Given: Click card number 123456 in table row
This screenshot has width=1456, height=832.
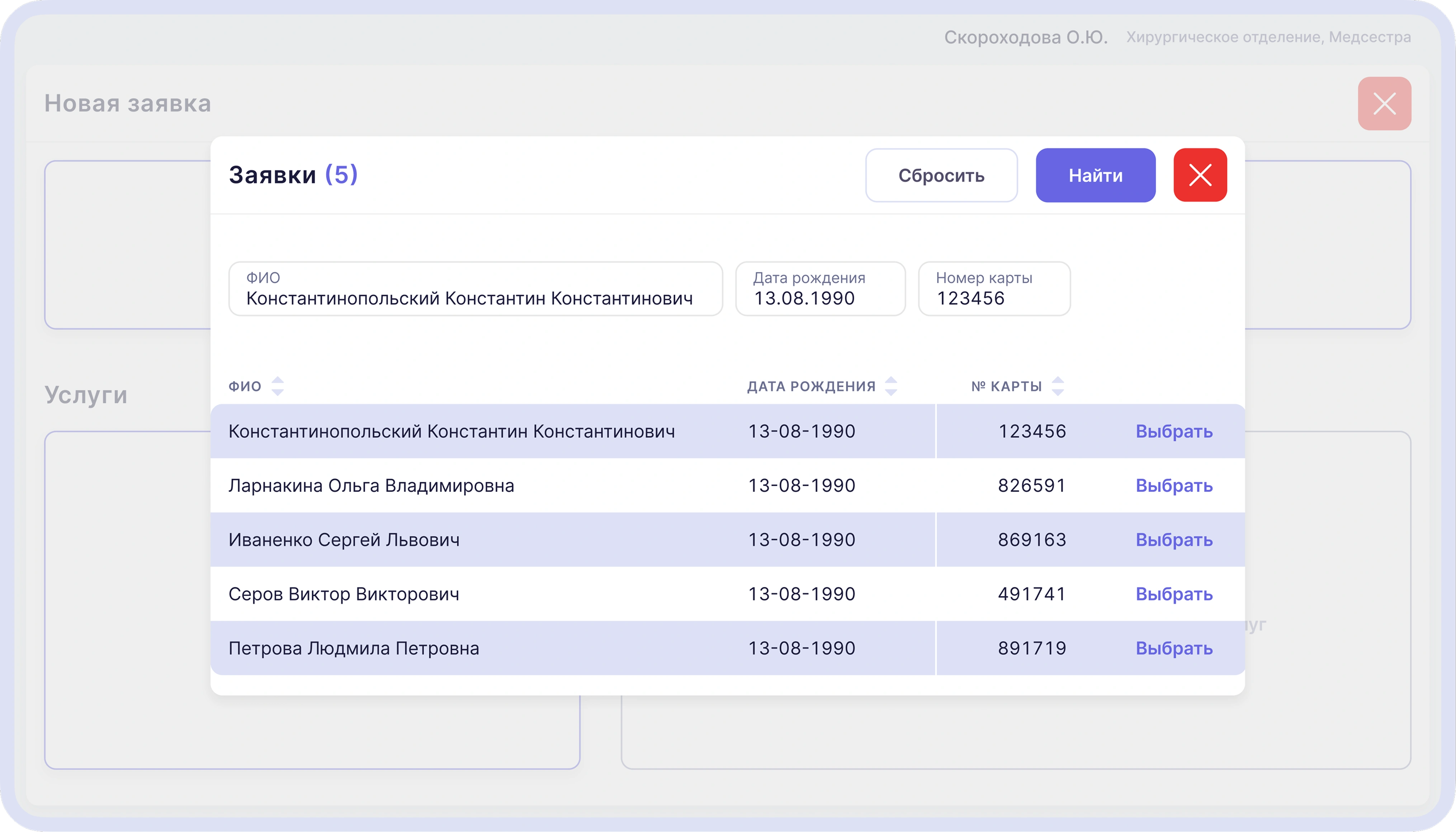Looking at the screenshot, I should click(x=1032, y=432).
